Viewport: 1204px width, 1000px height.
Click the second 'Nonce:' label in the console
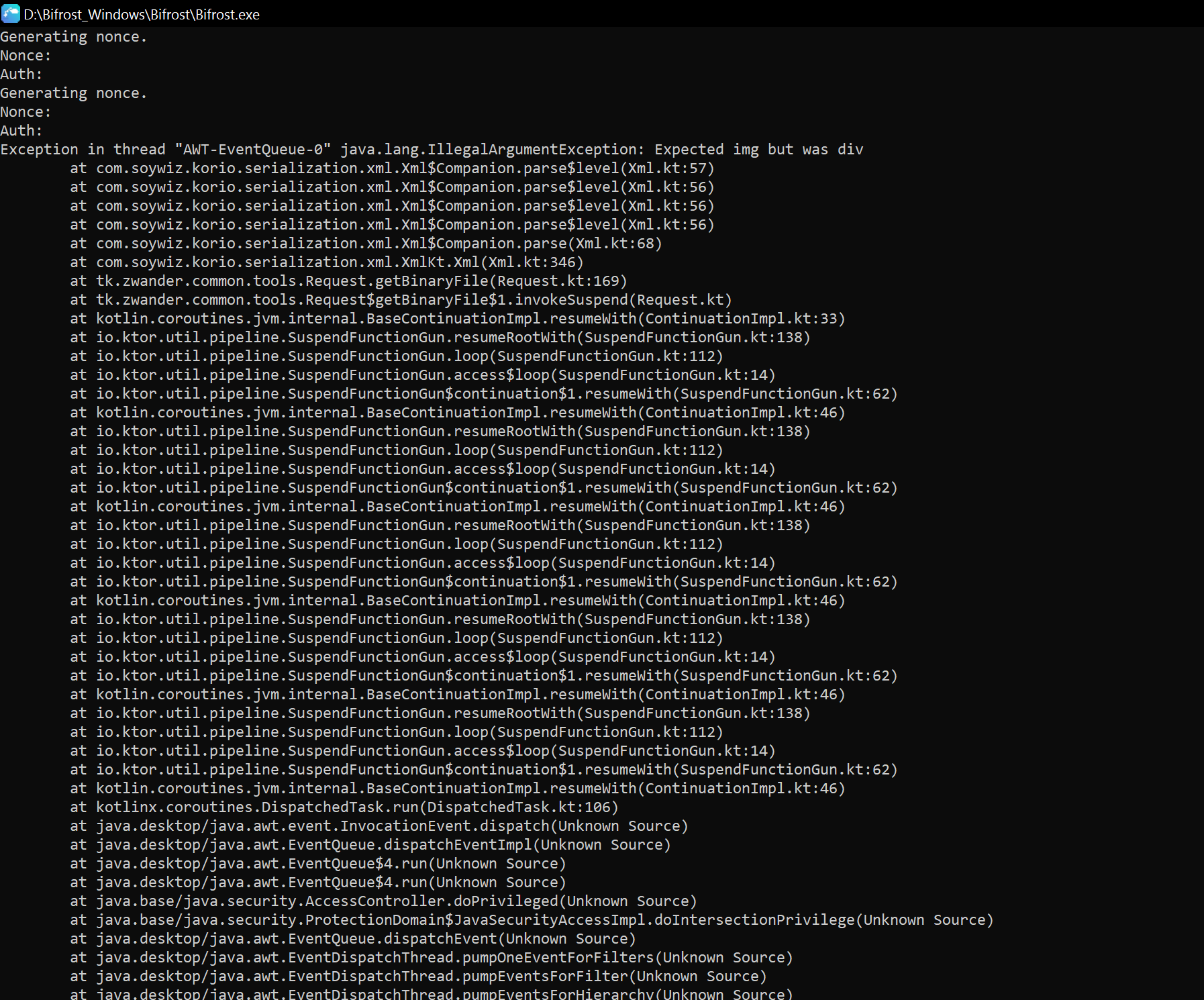click(x=25, y=111)
